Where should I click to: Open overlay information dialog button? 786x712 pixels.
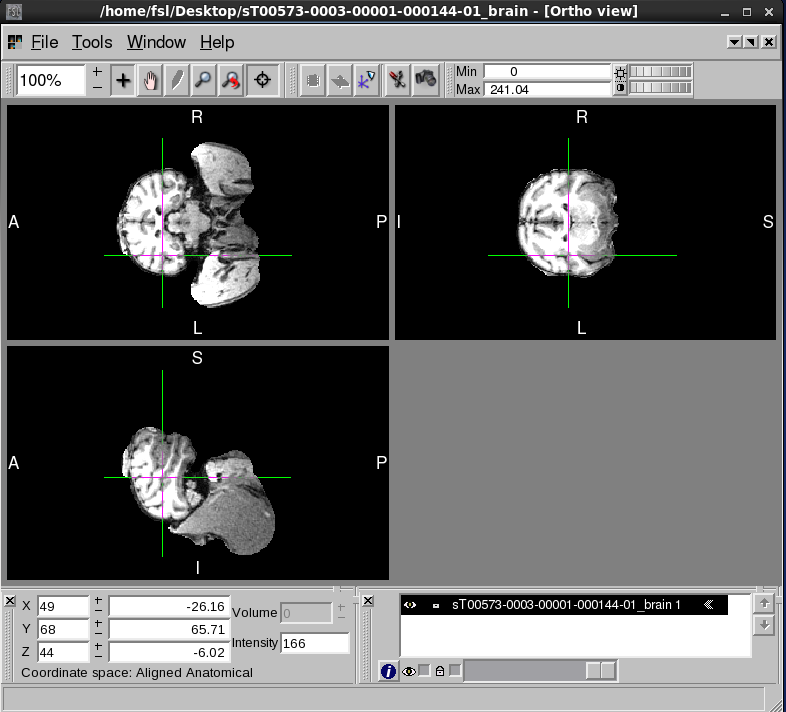[x=388, y=671]
